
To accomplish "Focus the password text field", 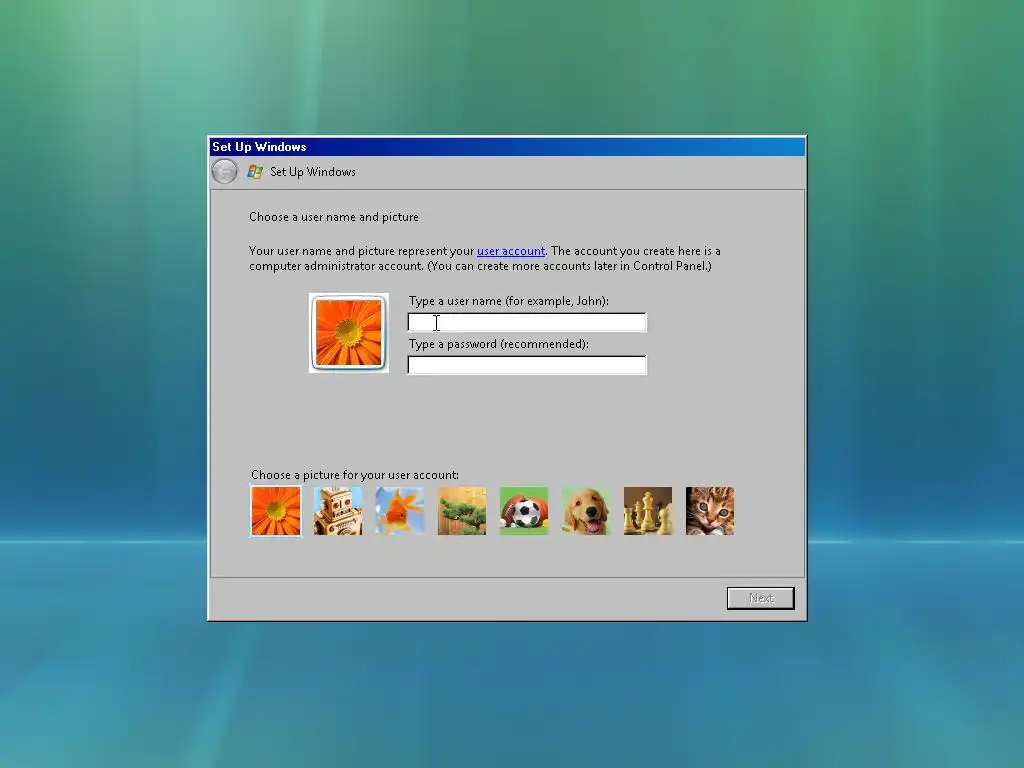I will 527,365.
